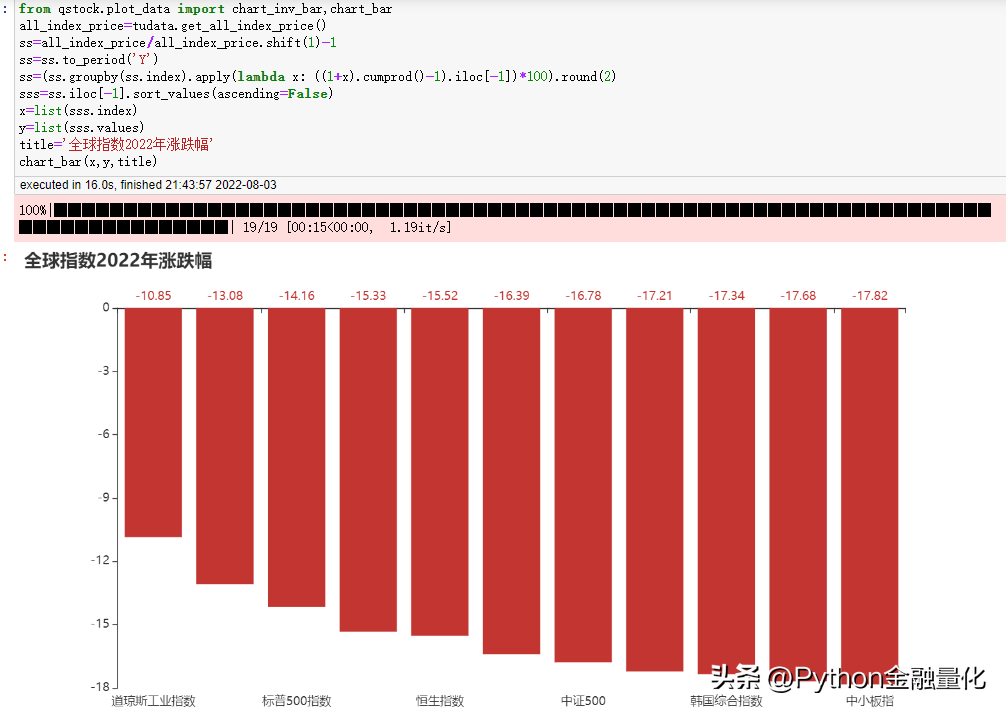Click the x-axis label 中证500

pos(583,701)
